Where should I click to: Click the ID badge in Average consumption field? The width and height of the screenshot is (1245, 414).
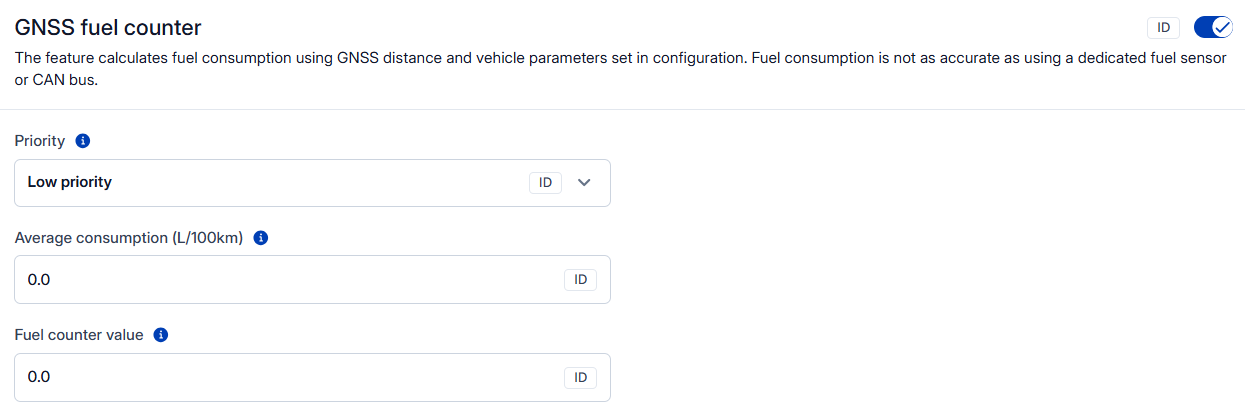click(580, 280)
